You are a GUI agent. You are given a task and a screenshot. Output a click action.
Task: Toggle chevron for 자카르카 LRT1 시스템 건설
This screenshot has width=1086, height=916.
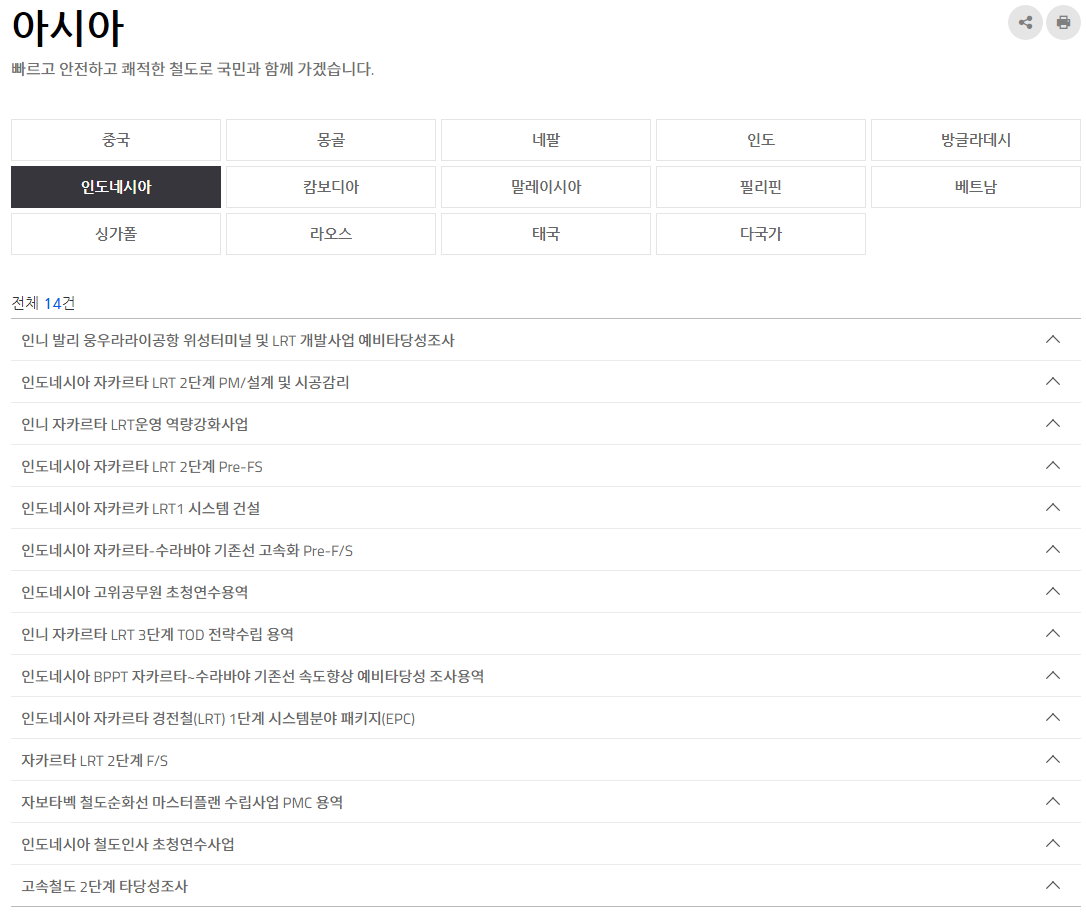point(1053,508)
